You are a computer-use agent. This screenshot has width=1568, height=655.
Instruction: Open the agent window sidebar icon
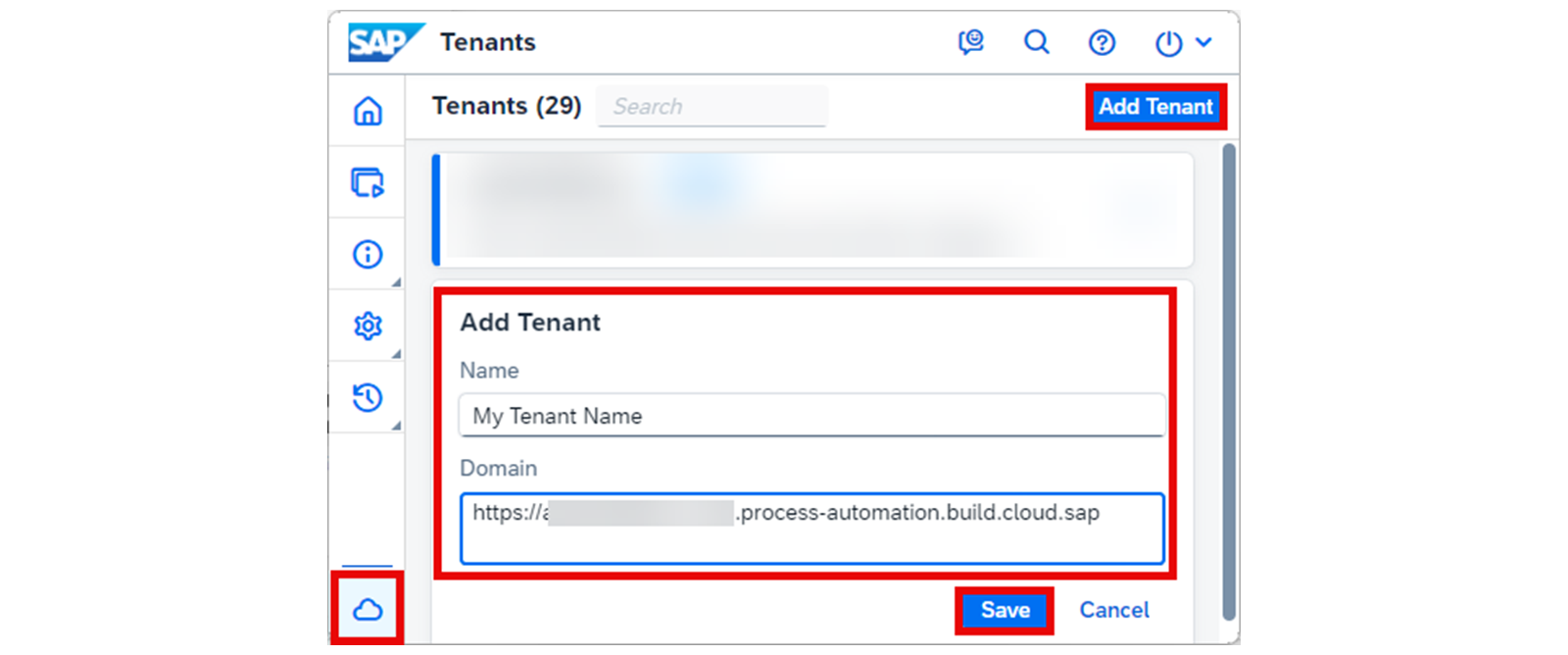click(367, 182)
